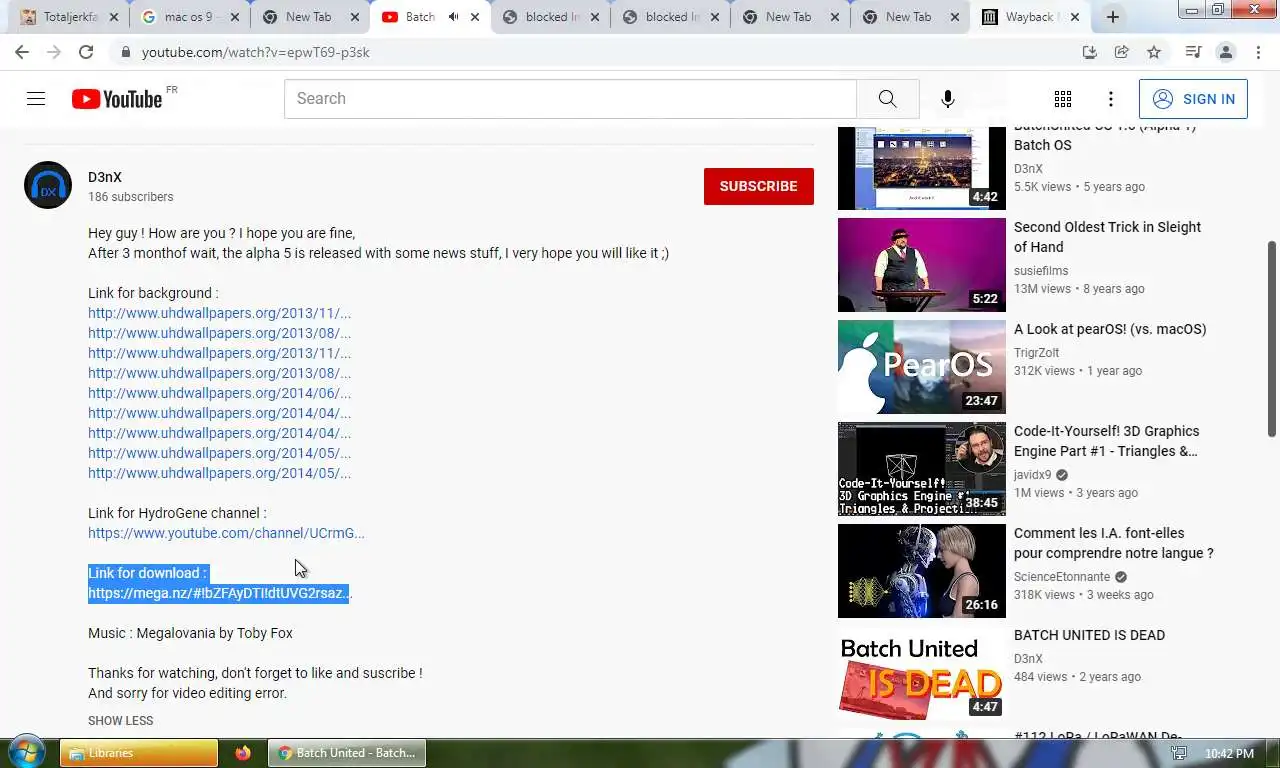Click the SIGN IN button

1193,99
